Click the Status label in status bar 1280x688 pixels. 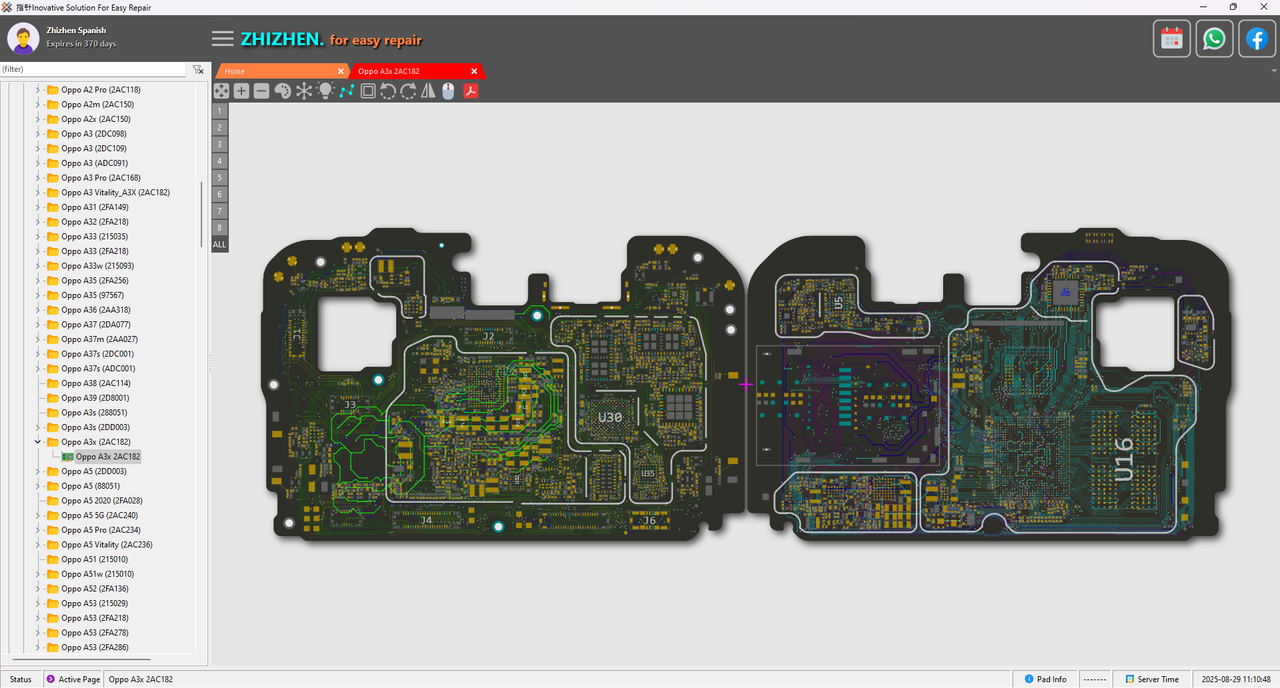[x=21, y=679]
